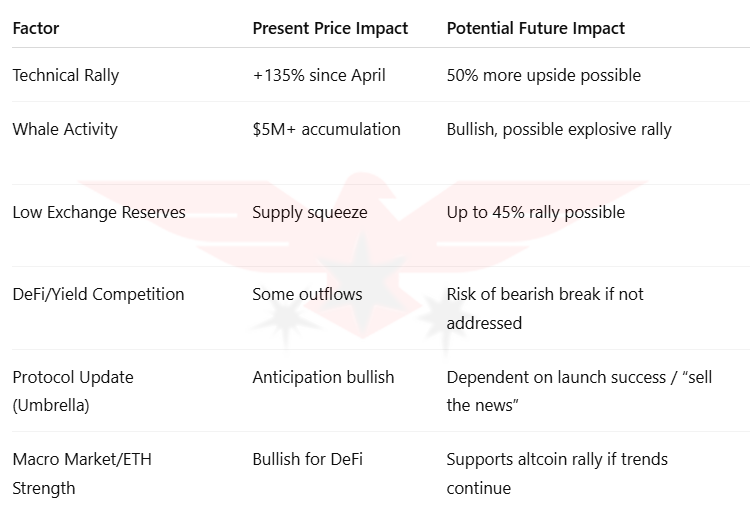750x515 pixels.
Task: Select the Technical Rally row label
Action: tap(65, 76)
